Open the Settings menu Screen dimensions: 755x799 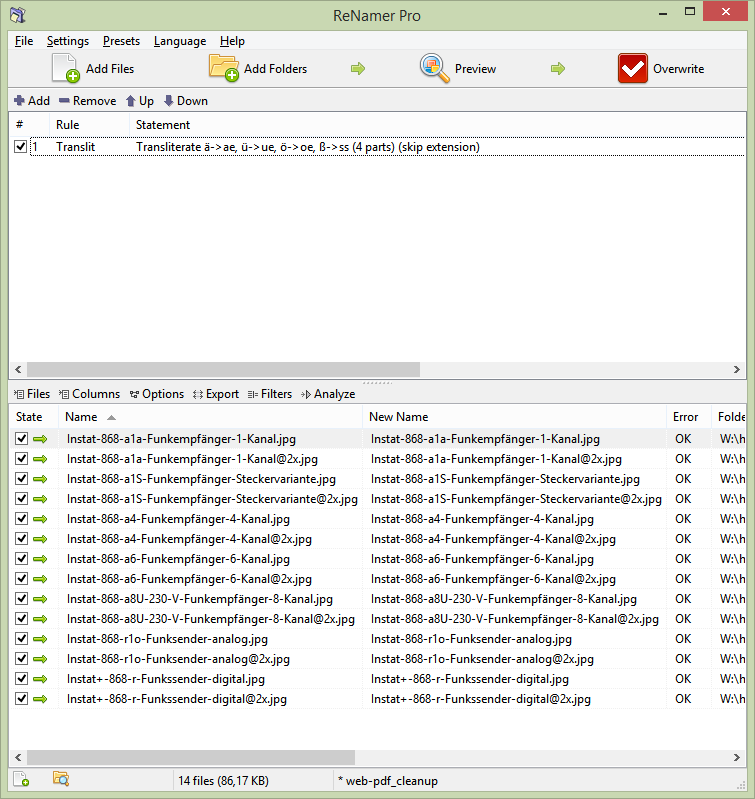point(68,41)
